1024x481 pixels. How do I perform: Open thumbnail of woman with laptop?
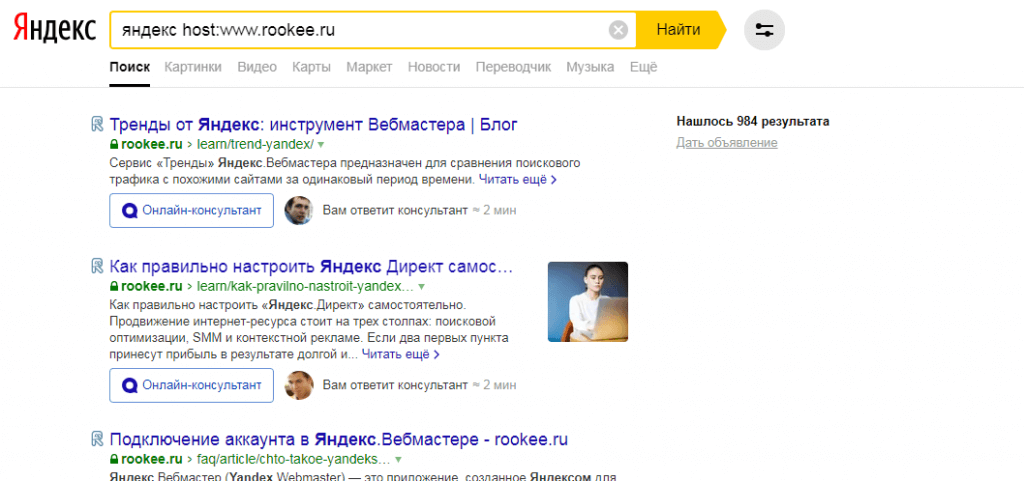point(588,302)
